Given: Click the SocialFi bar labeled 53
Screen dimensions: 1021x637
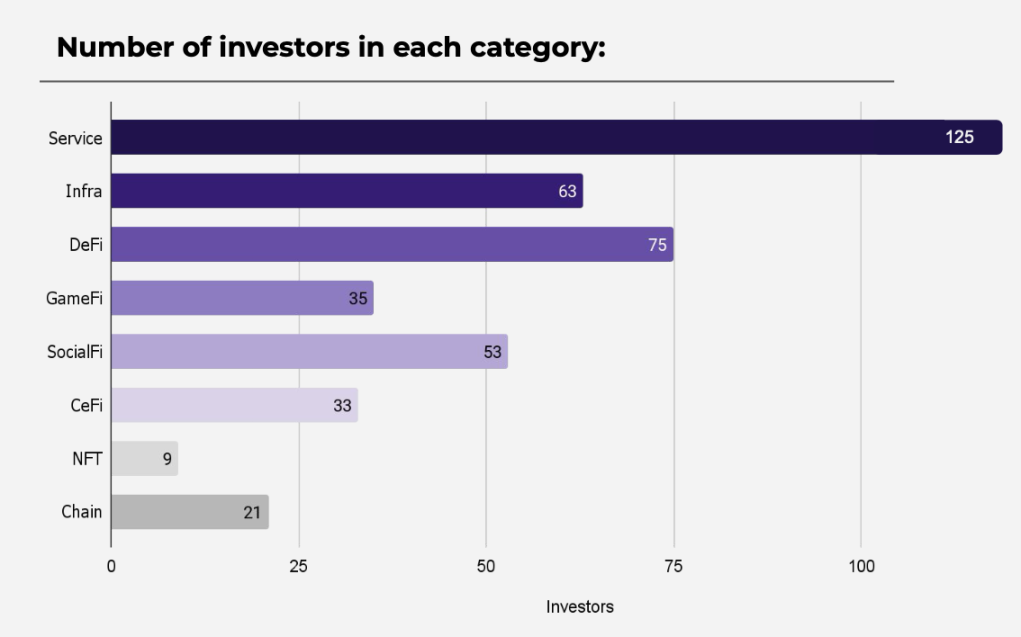Looking at the screenshot, I should point(309,352).
